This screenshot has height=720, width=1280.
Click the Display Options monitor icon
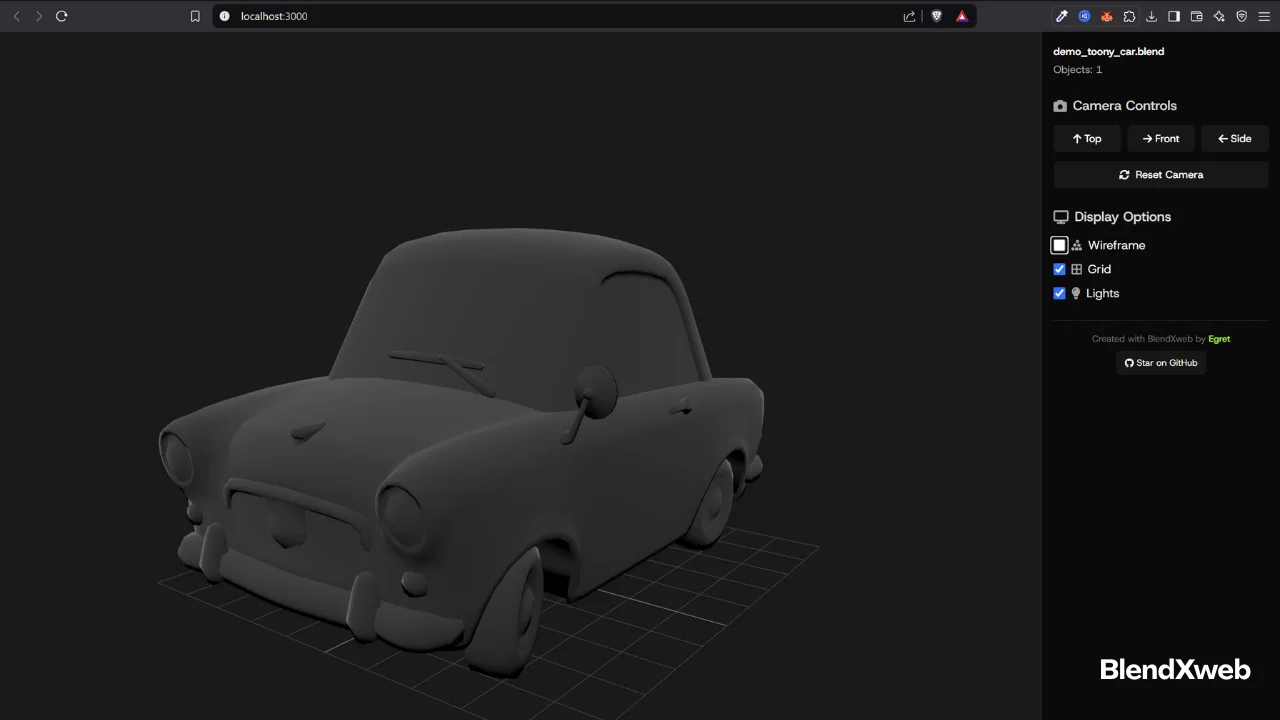[x=1061, y=216]
